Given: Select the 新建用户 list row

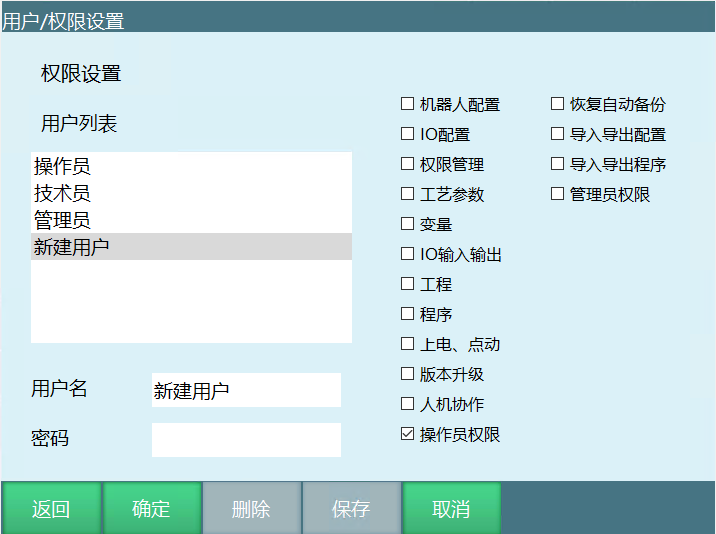Looking at the screenshot, I should coord(191,247).
